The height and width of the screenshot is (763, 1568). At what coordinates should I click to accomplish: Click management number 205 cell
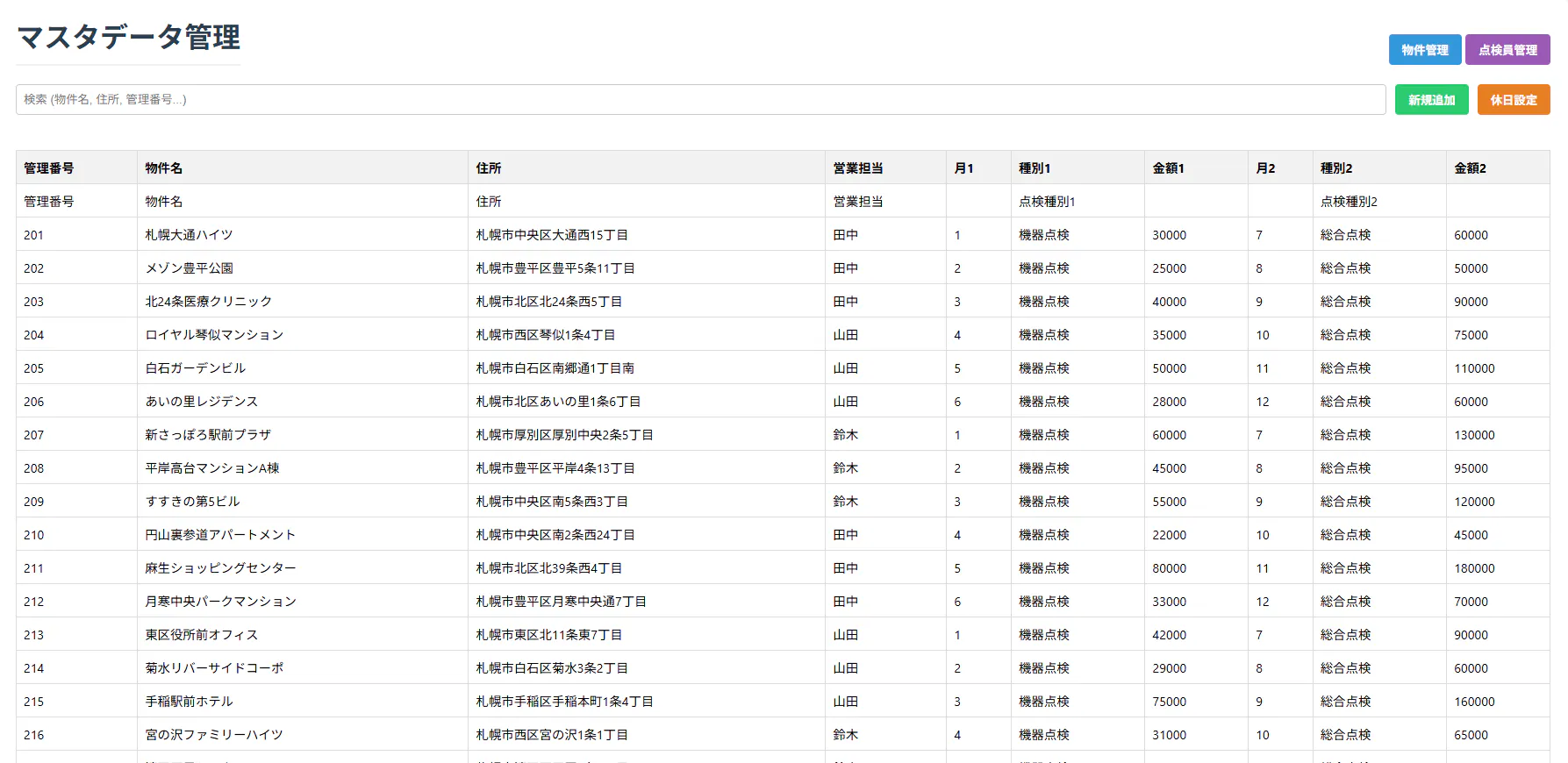pyautogui.click(x=34, y=368)
